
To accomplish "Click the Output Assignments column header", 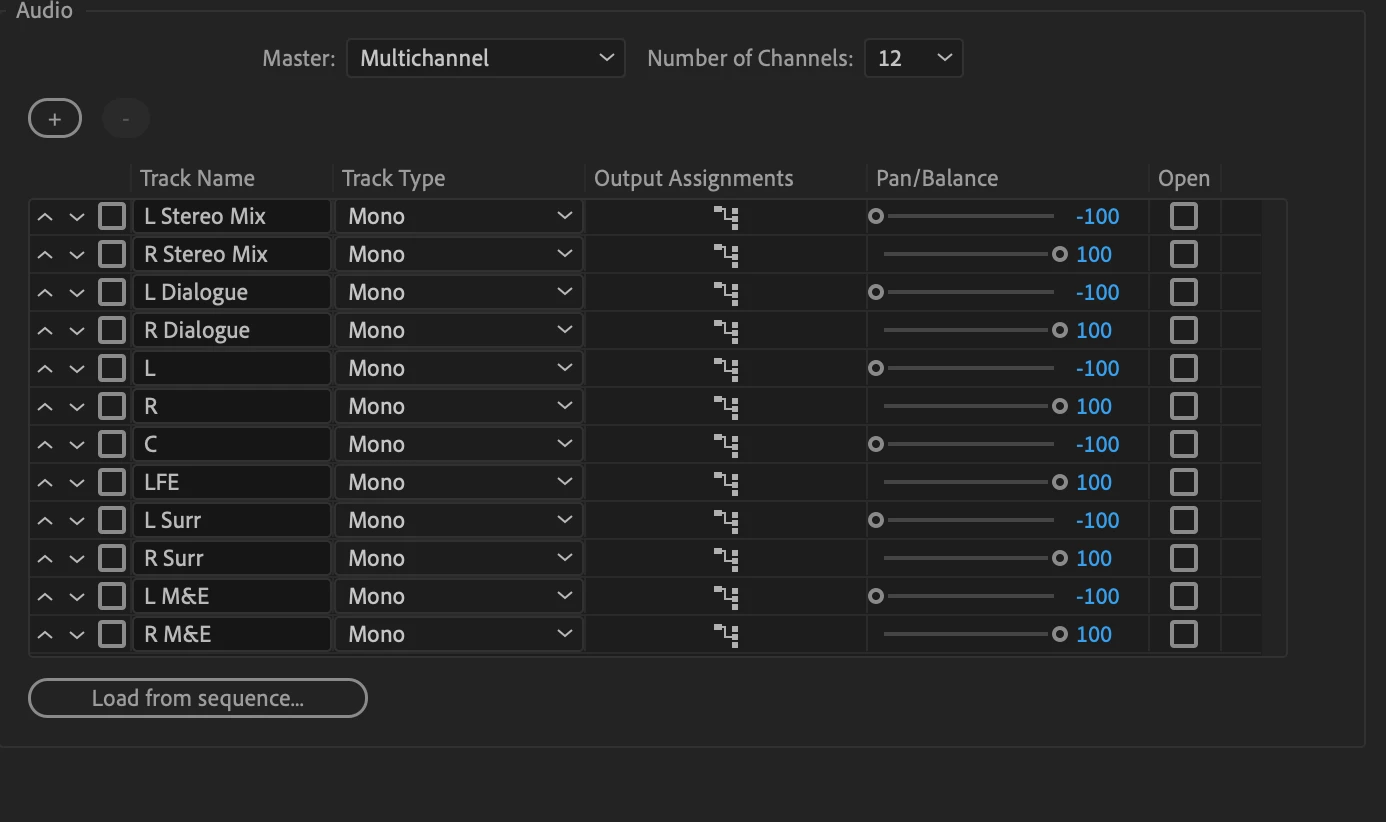I will pos(693,179).
